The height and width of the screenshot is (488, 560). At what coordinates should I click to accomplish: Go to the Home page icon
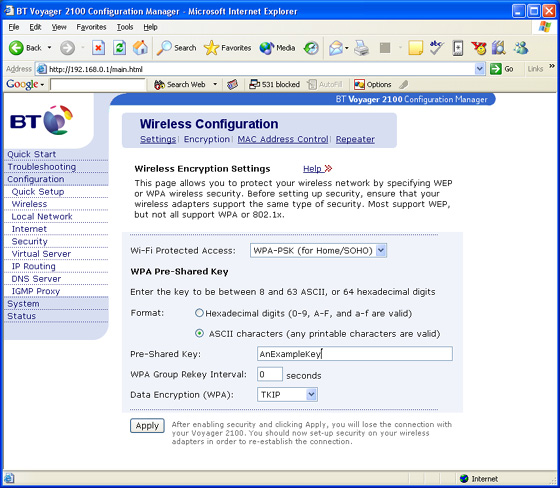(x=140, y=48)
